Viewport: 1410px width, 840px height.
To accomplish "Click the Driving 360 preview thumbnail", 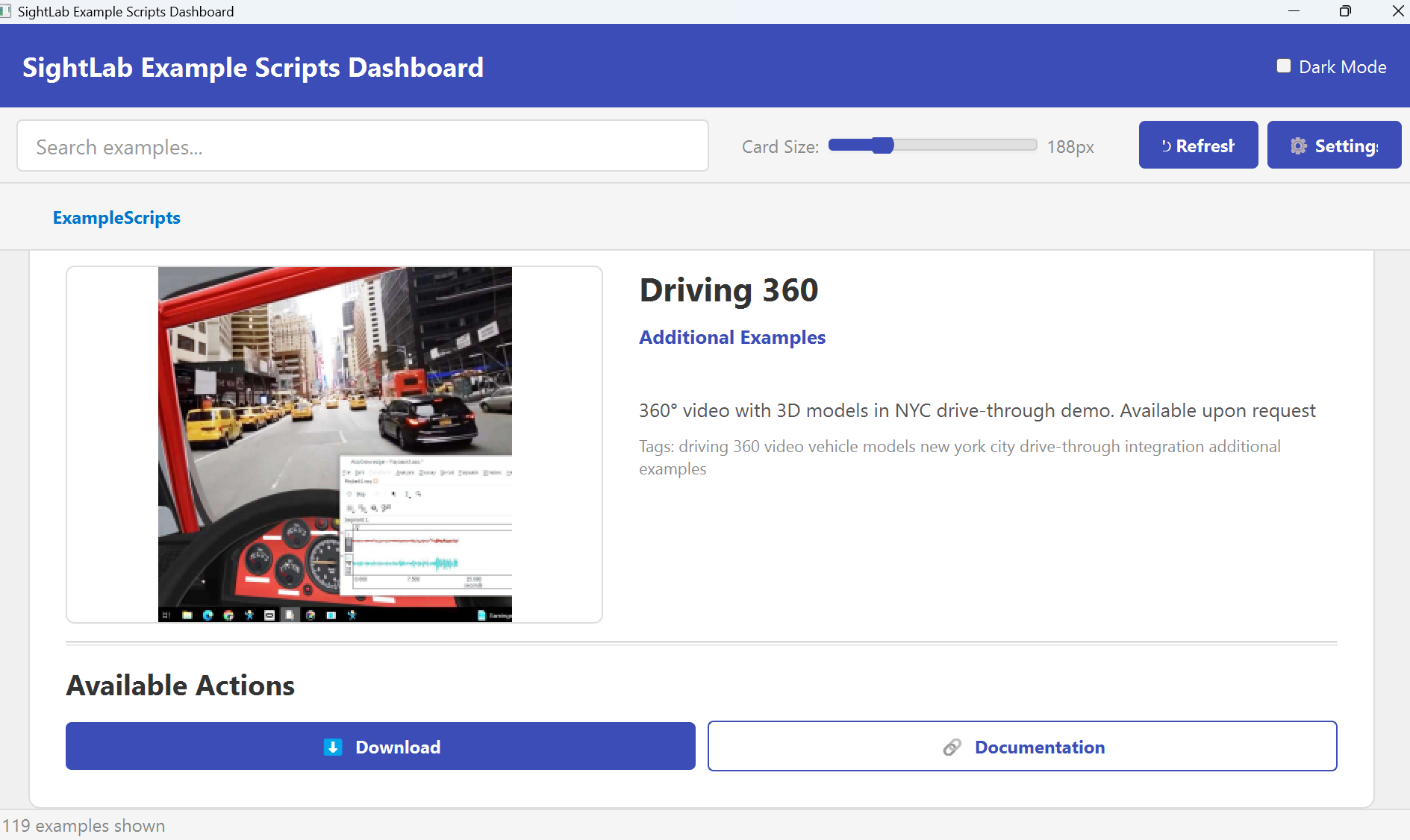I will [334, 444].
